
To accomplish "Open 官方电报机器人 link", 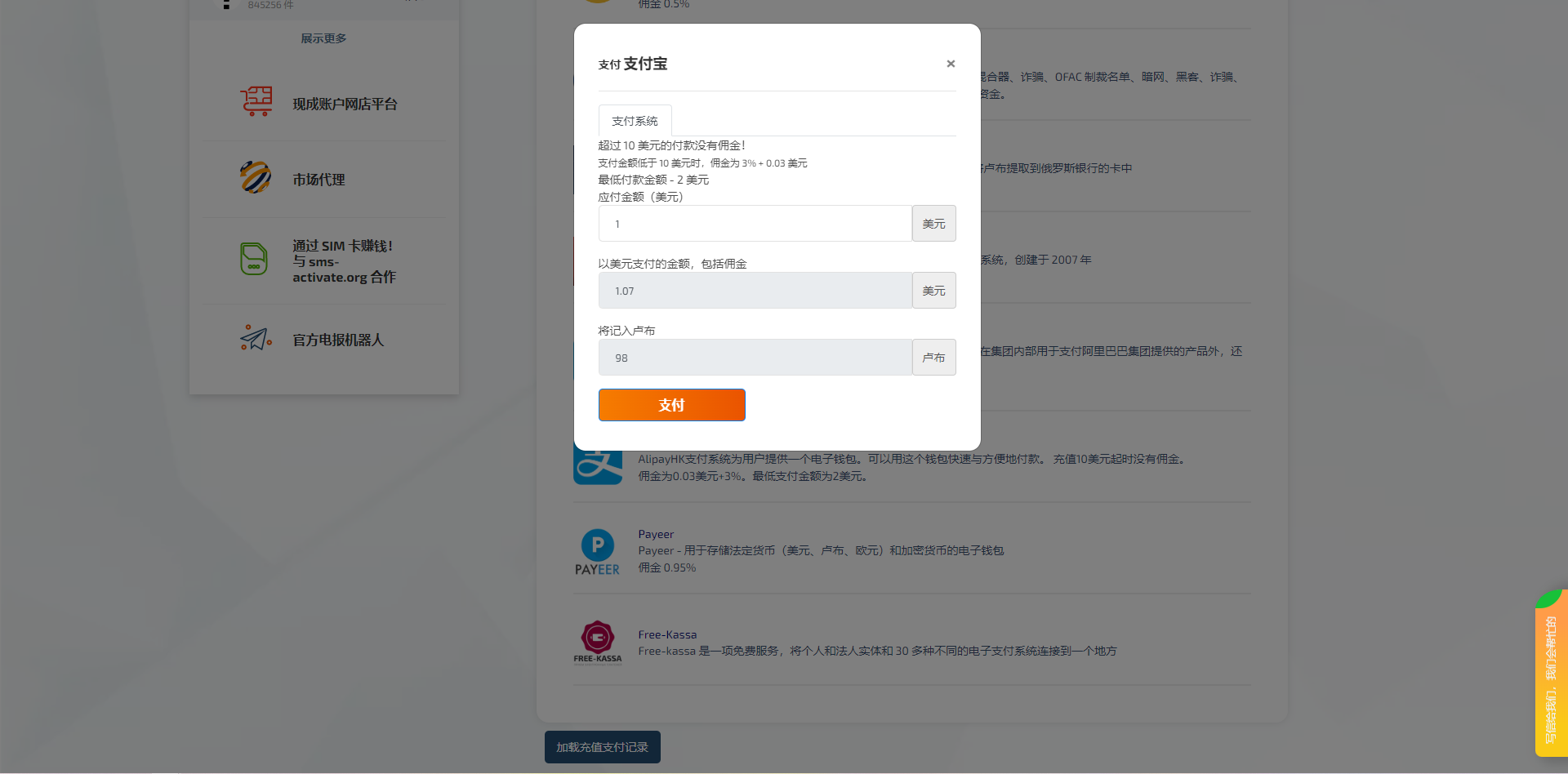I will coord(338,340).
